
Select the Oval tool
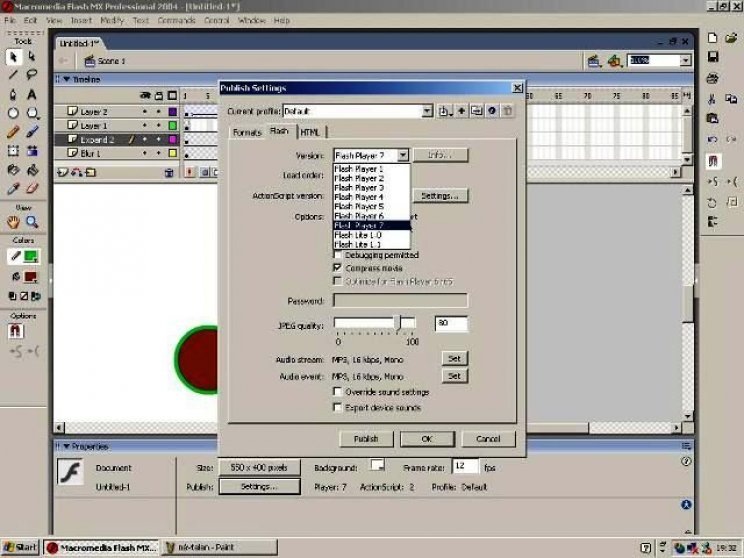[x=13, y=113]
